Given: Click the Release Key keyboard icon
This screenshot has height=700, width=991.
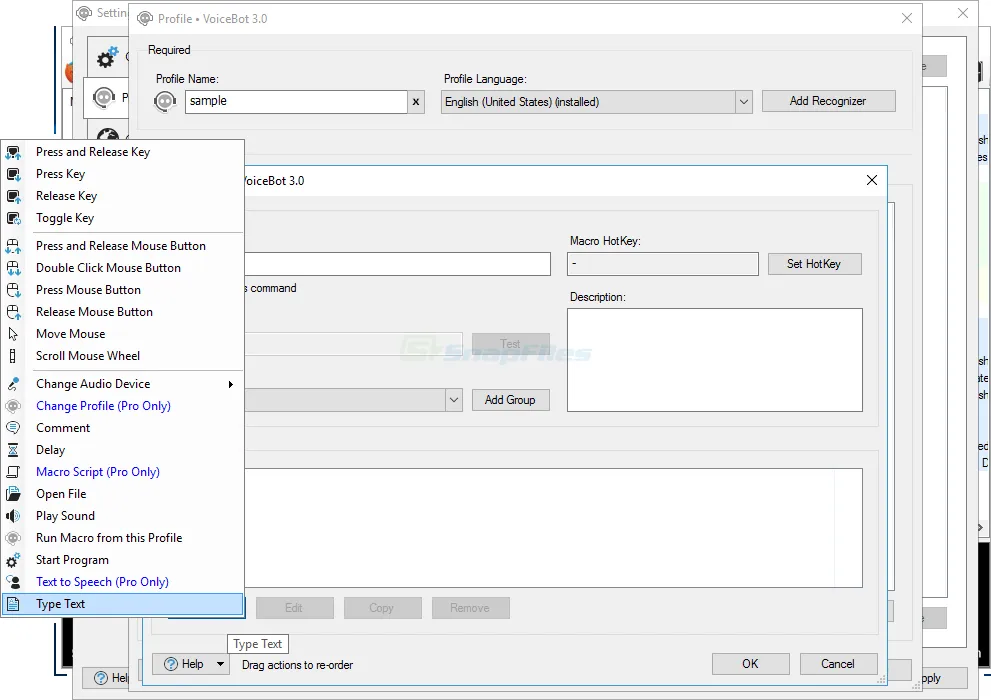Looking at the screenshot, I should coord(13,196).
